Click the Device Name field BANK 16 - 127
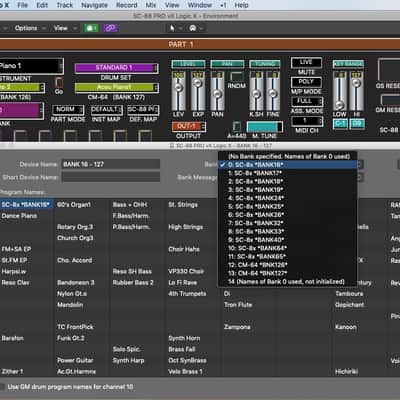This screenshot has width=400, height=400. pyautogui.click(x=111, y=164)
